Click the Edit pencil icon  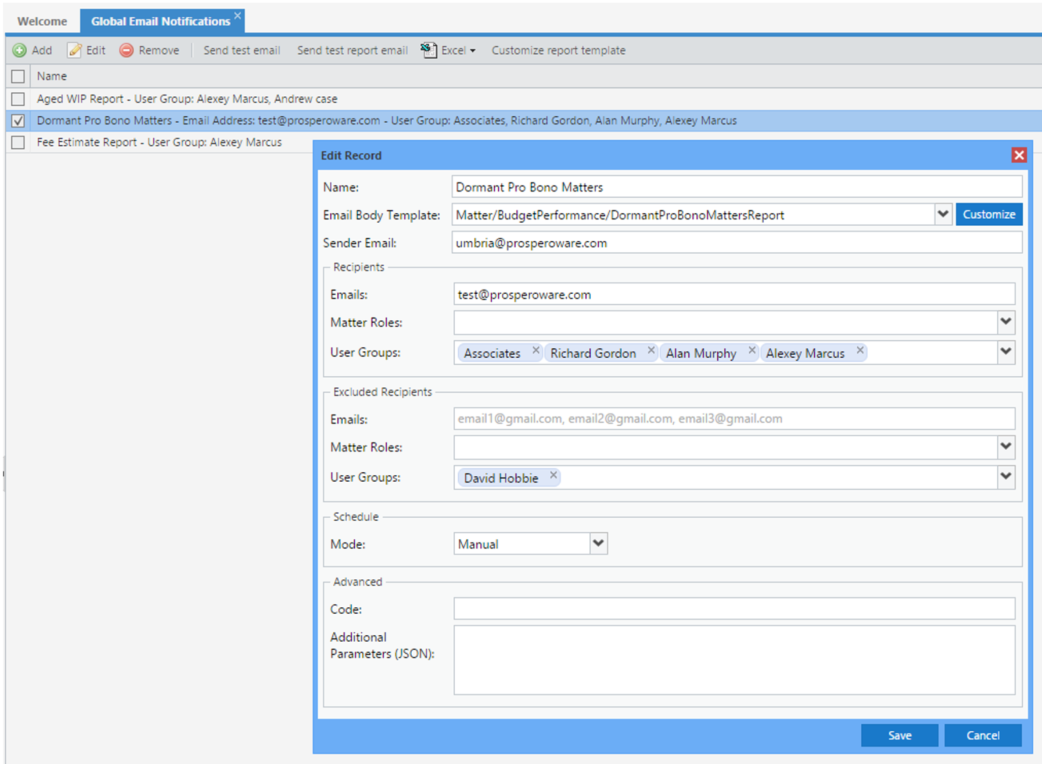[74, 50]
